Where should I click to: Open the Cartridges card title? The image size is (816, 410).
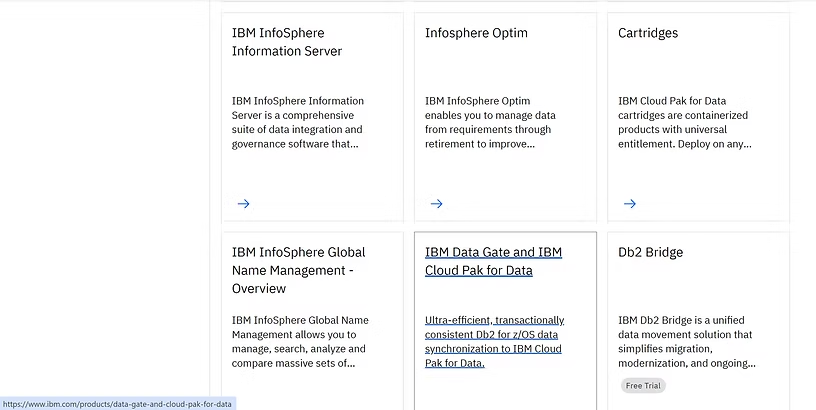click(x=648, y=33)
